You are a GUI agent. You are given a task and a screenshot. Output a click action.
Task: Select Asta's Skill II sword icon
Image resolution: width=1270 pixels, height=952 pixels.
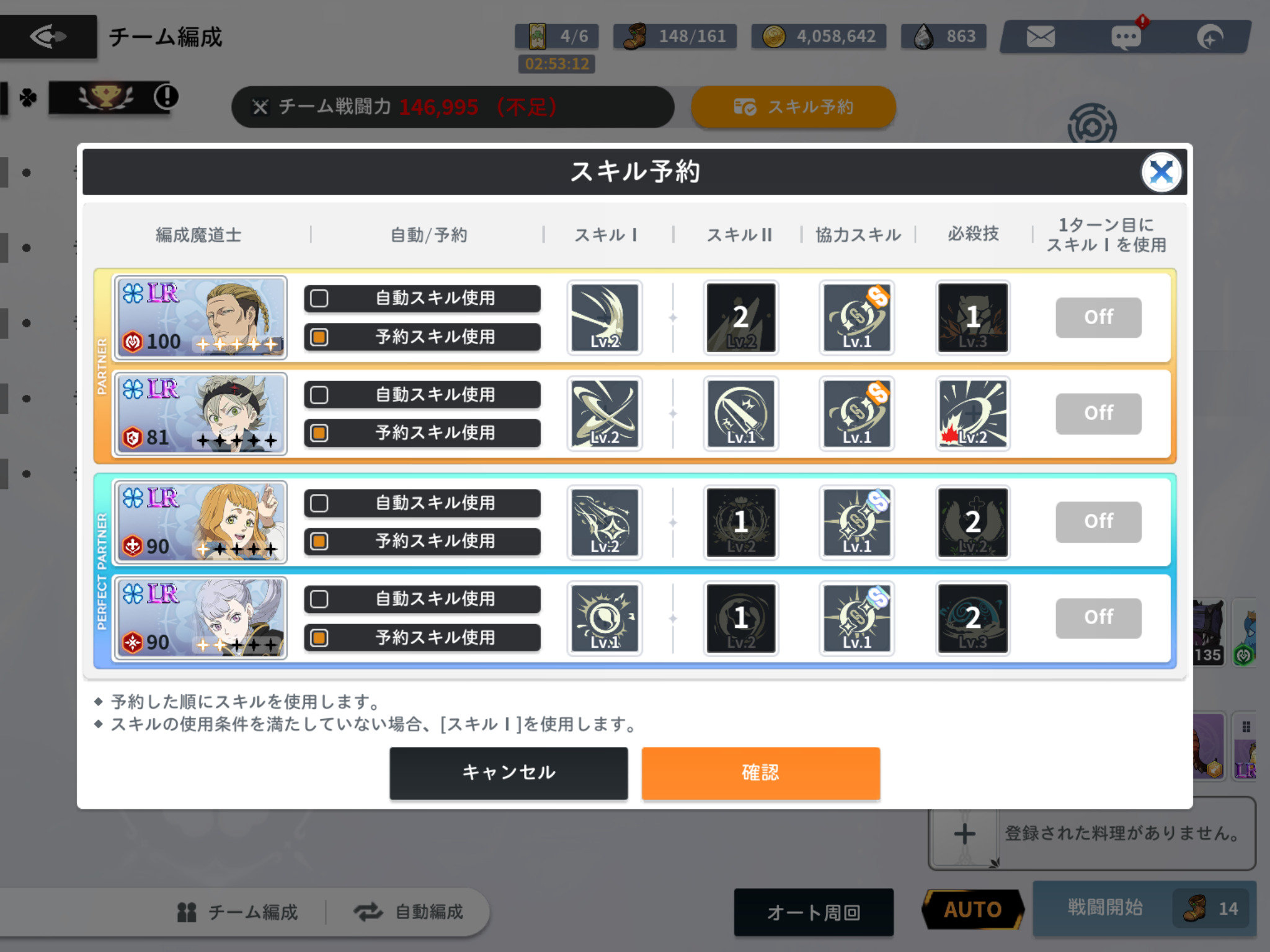coord(741,413)
